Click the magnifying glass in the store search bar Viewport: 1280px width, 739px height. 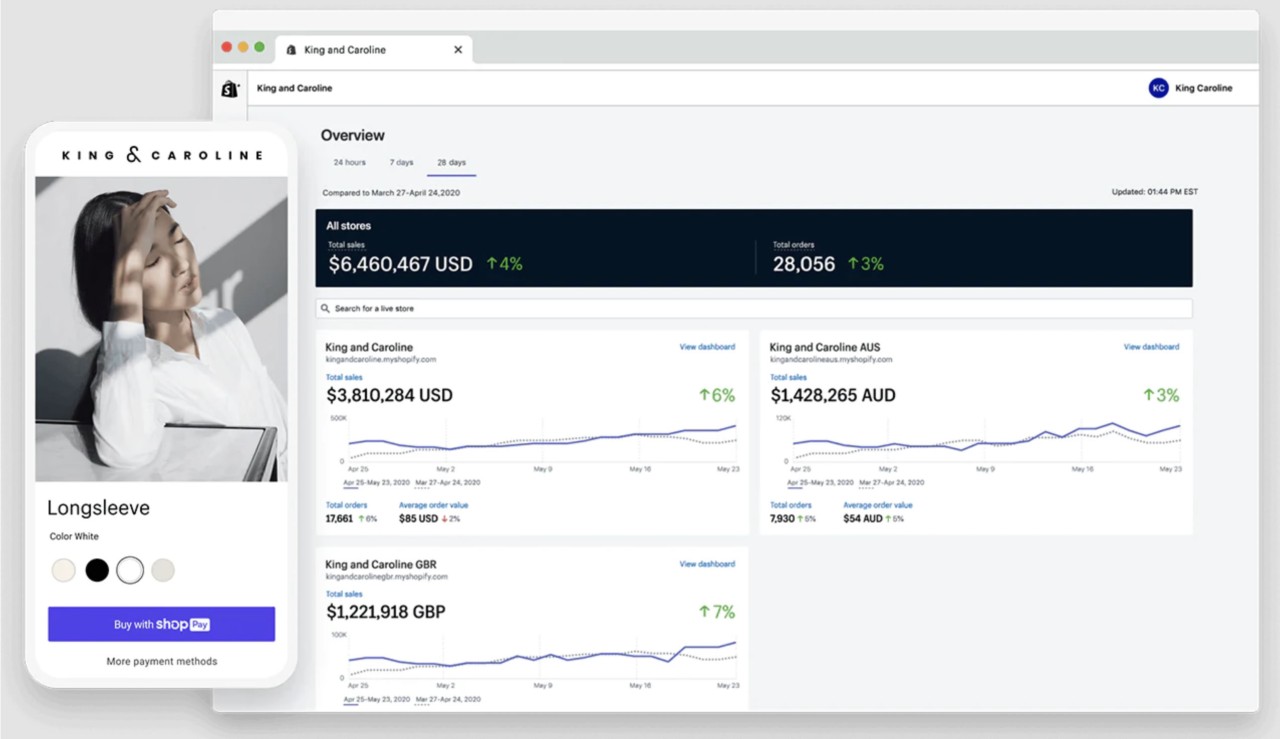(x=325, y=308)
